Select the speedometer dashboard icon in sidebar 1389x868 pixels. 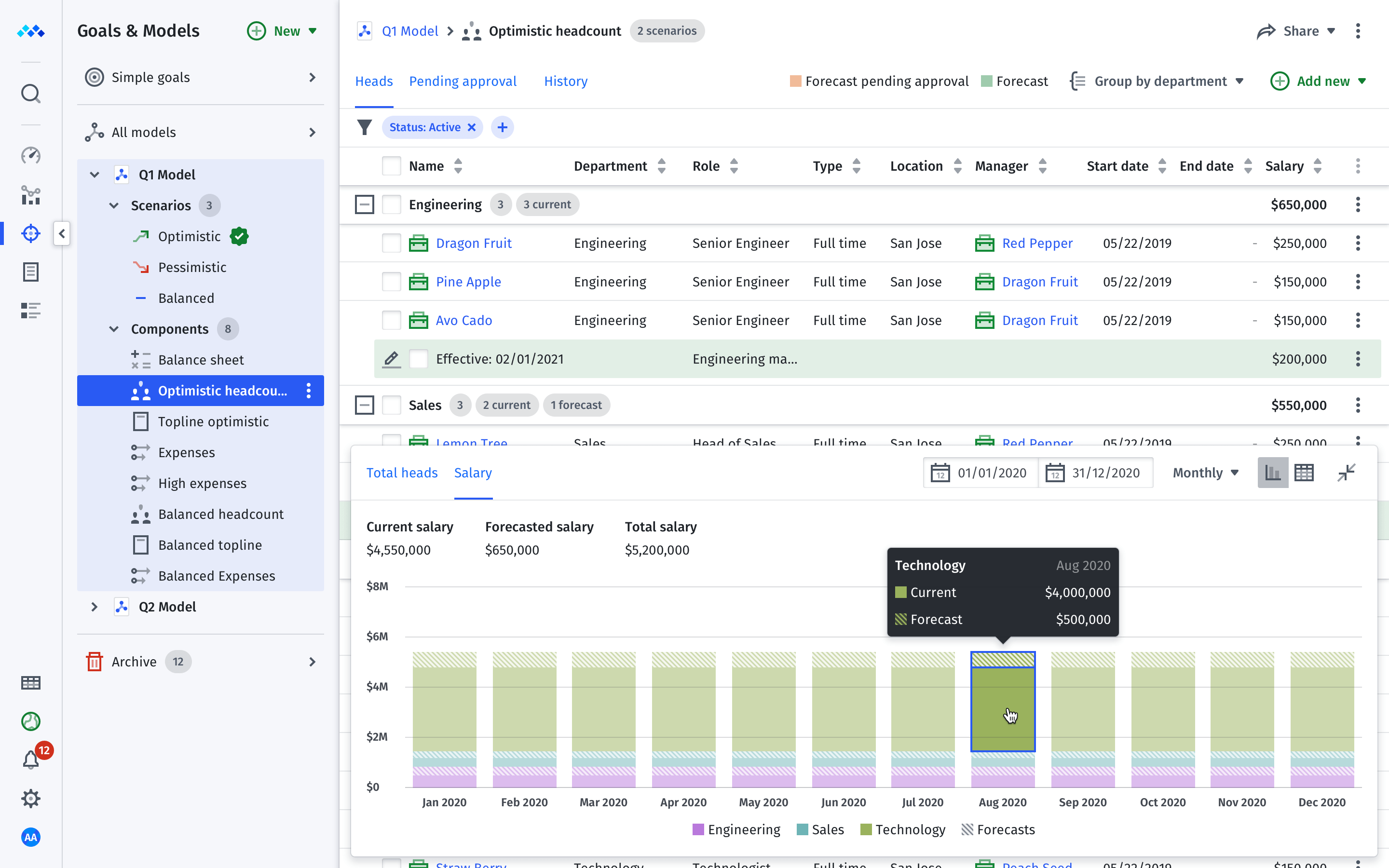[30, 156]
